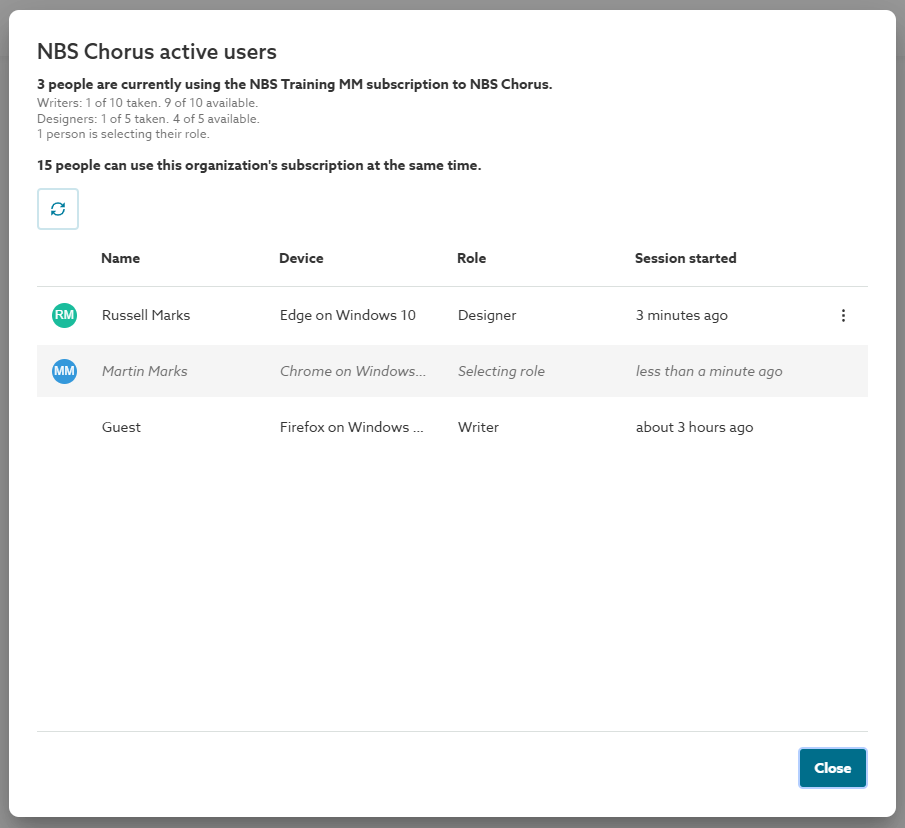Click the Device column header
The height and width of the screenshot is (828, 905).
[x=301, y=258]
